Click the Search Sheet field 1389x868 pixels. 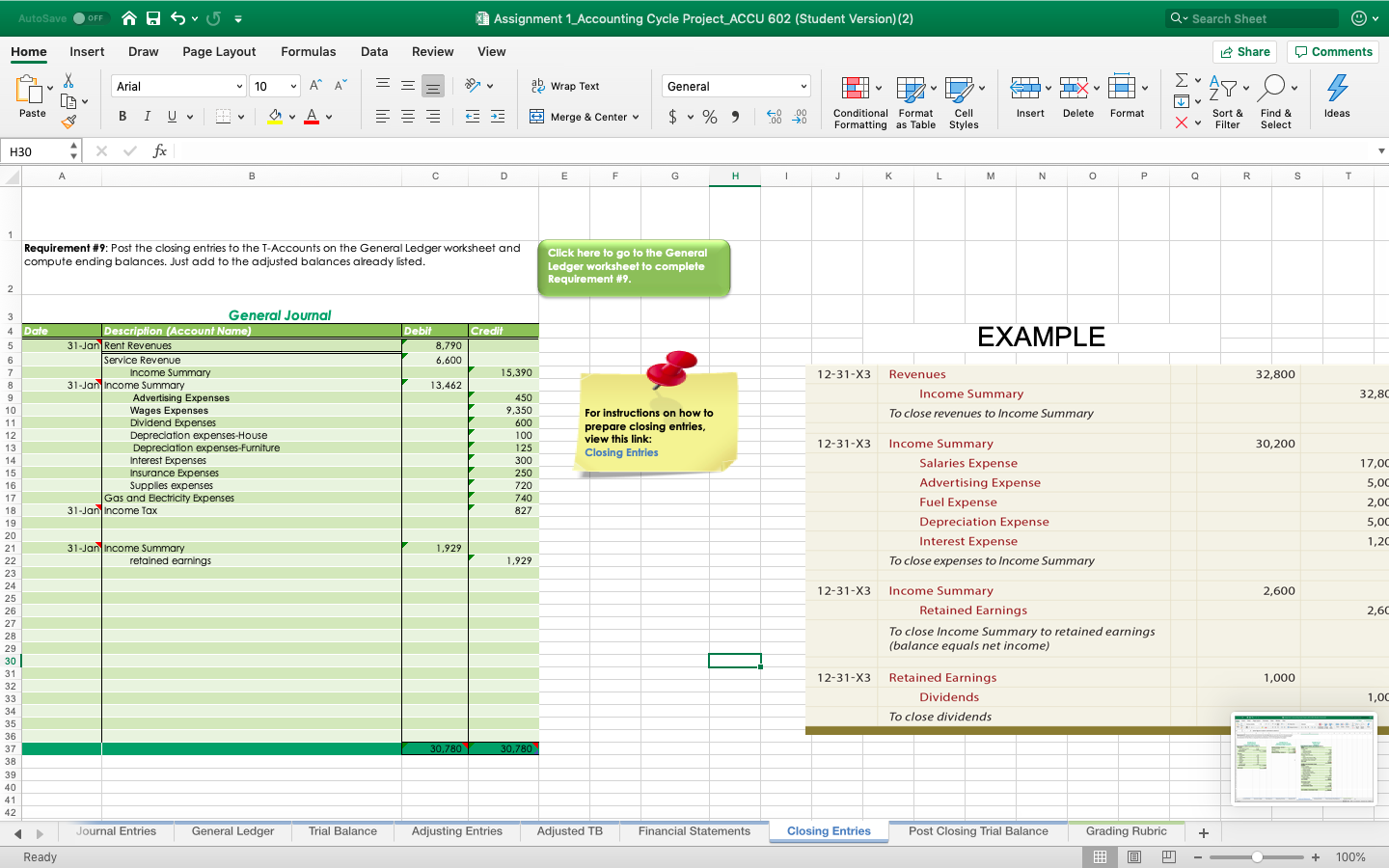click(x=1253, y=18)
